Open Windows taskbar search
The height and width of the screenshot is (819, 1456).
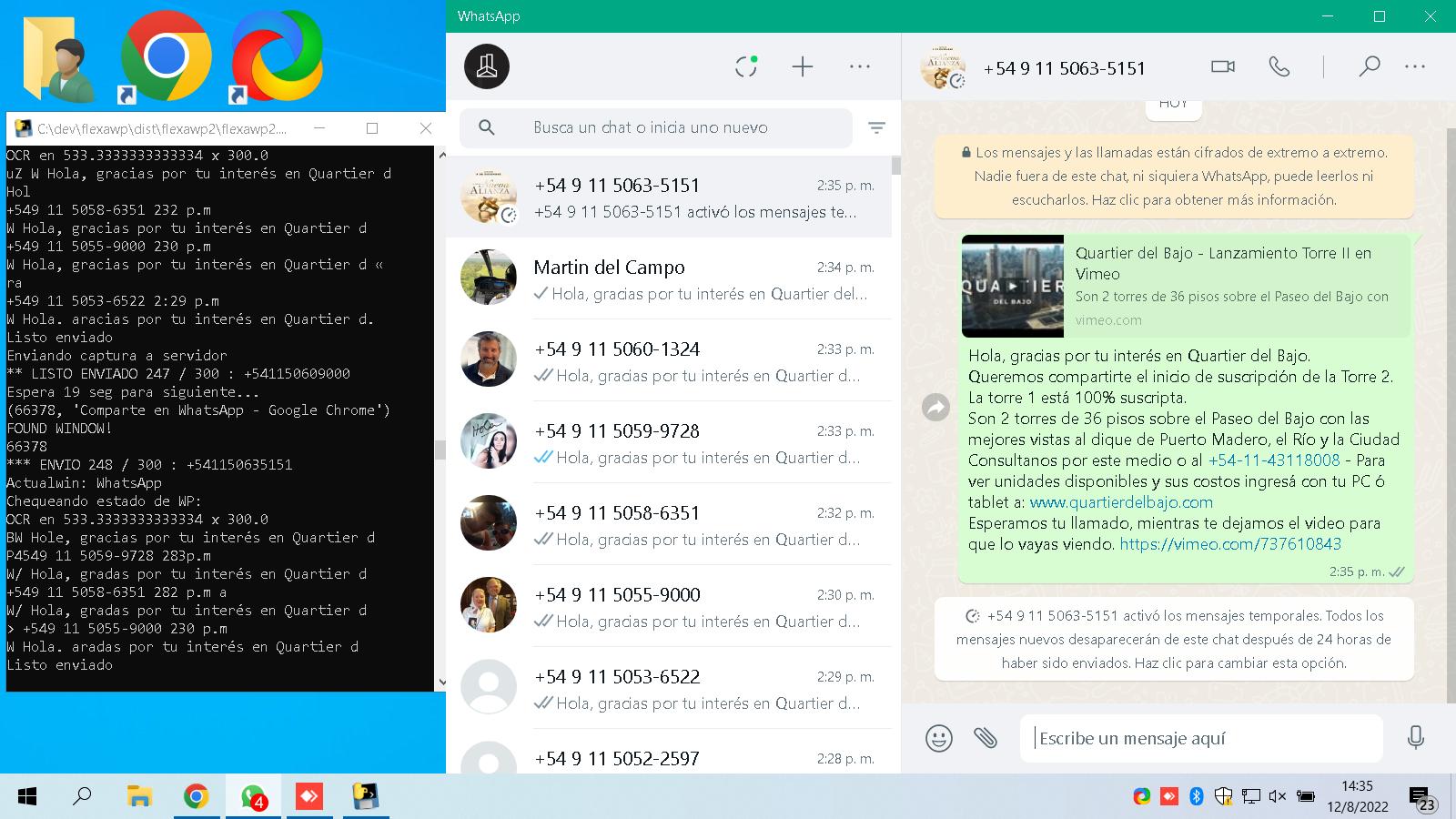pos(82,797)
